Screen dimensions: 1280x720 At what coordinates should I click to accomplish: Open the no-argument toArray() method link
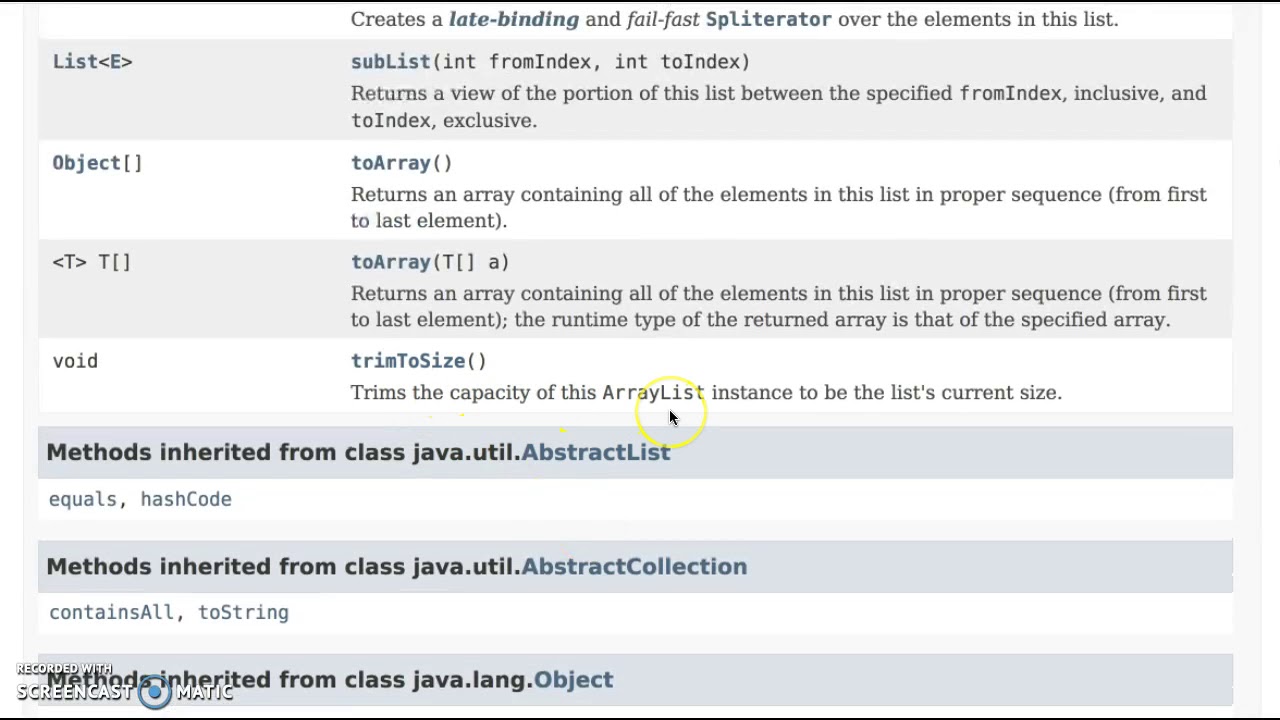[x=390, y=163]
